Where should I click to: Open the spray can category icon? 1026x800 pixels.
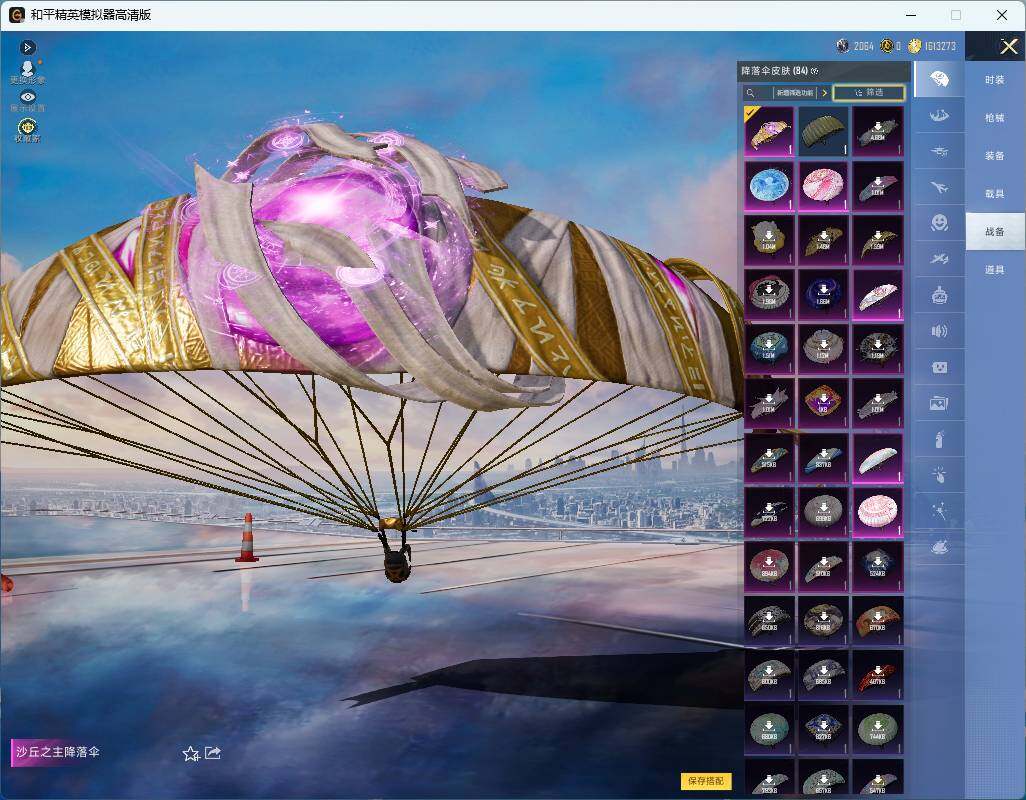[x=939, y=440]
